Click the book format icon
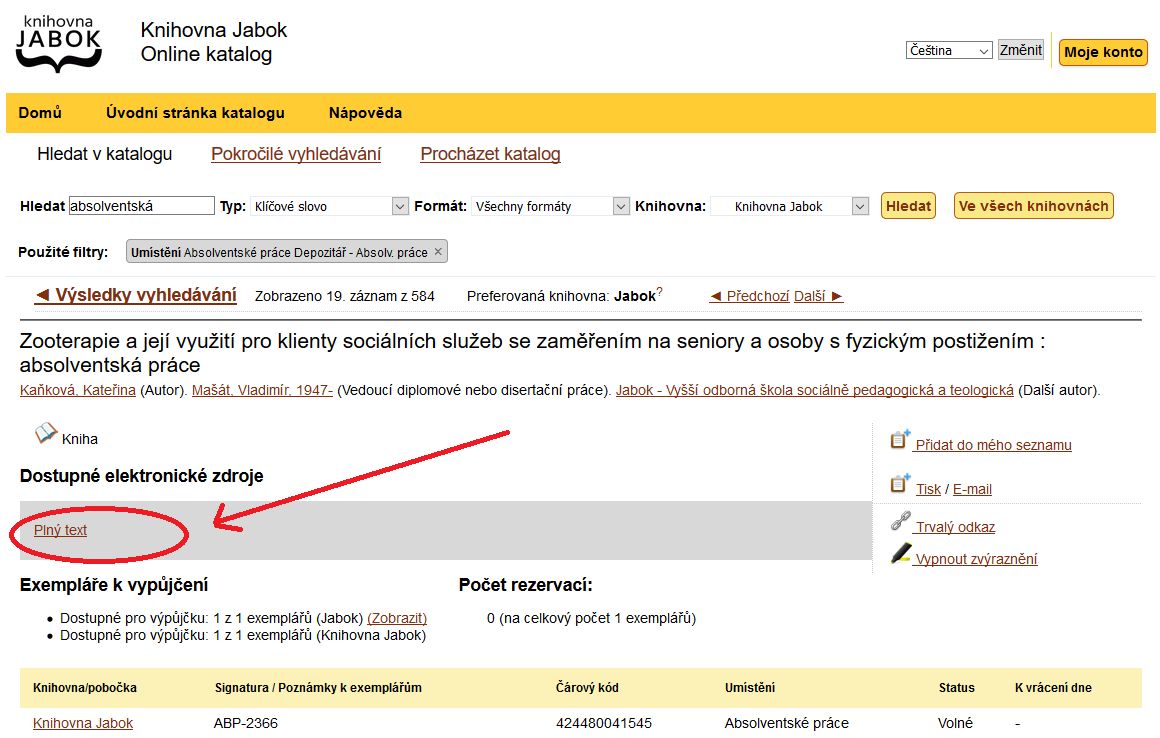1160x738 pixels. 46,434
